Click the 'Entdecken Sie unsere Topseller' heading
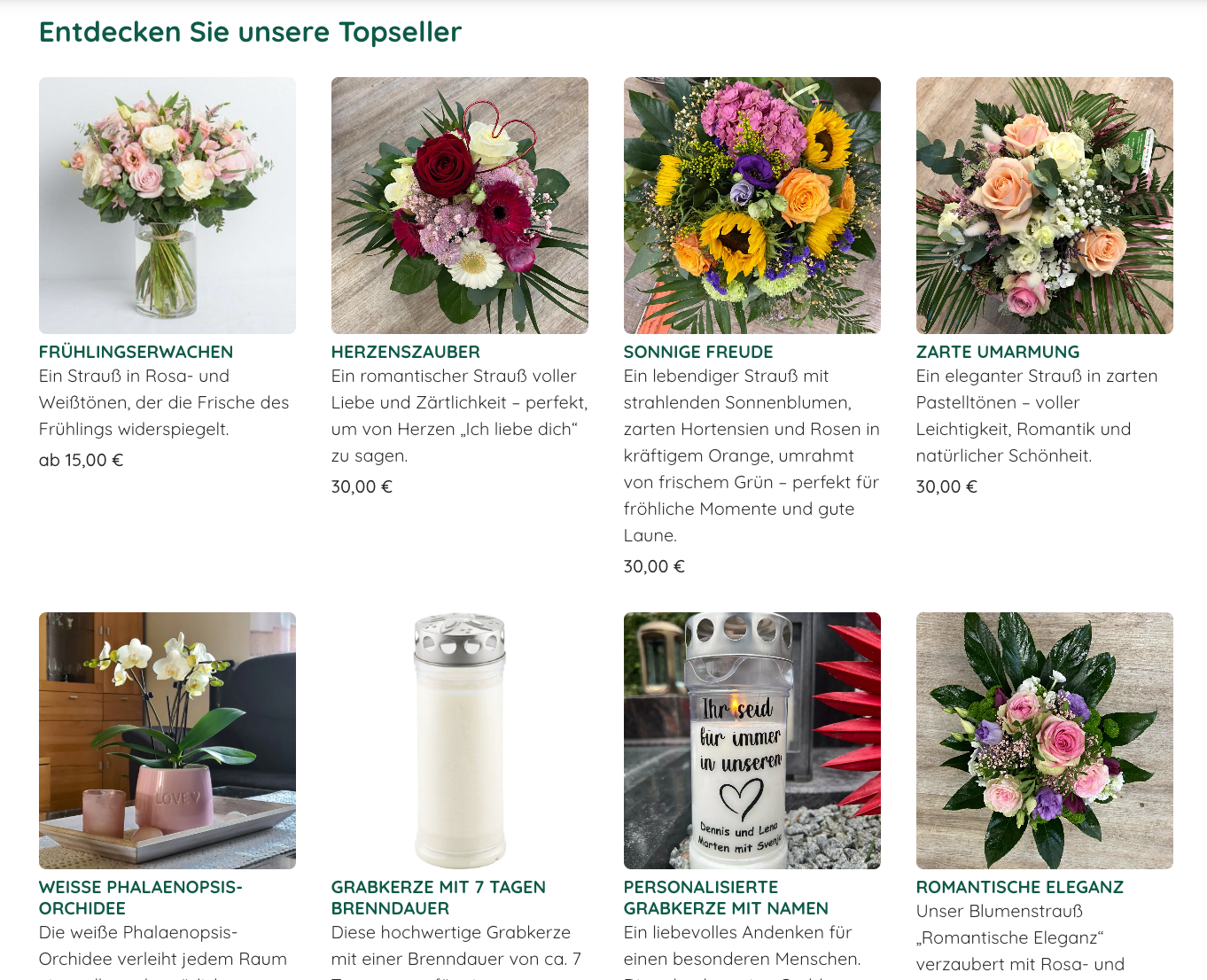Viewport: 1207px width, 980px height. pos(251,32)
